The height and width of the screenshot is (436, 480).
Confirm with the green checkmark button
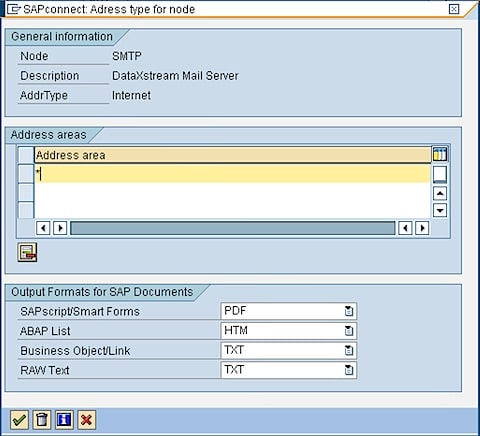tap(19, 420)
